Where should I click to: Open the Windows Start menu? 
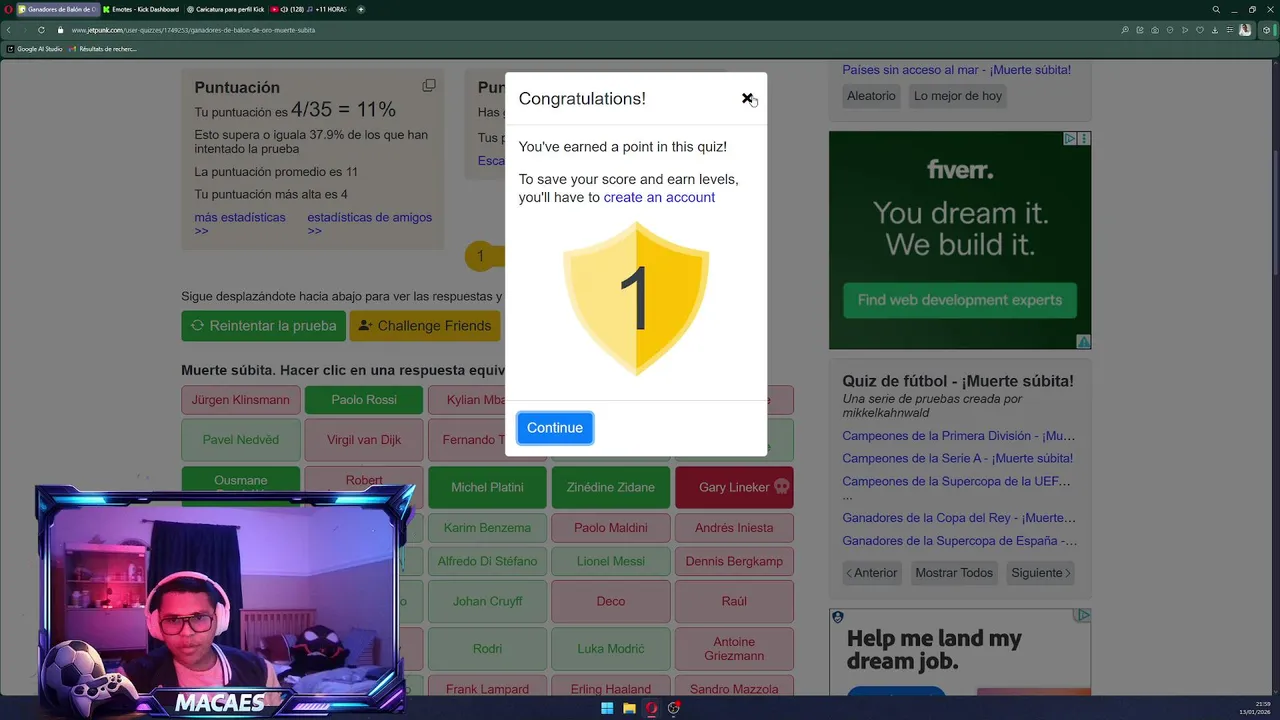[x=607, y=709]
